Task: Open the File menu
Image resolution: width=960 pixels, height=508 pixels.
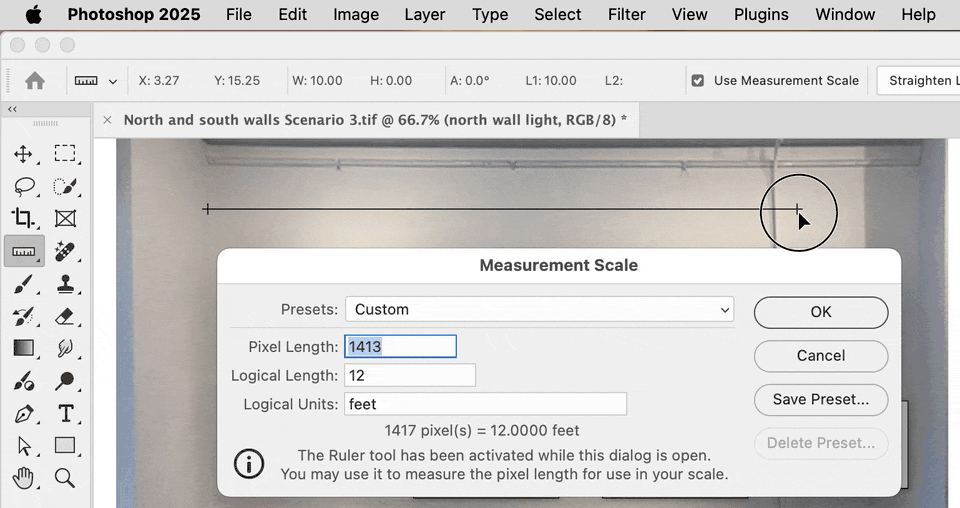Action: (x=239, y=15)
